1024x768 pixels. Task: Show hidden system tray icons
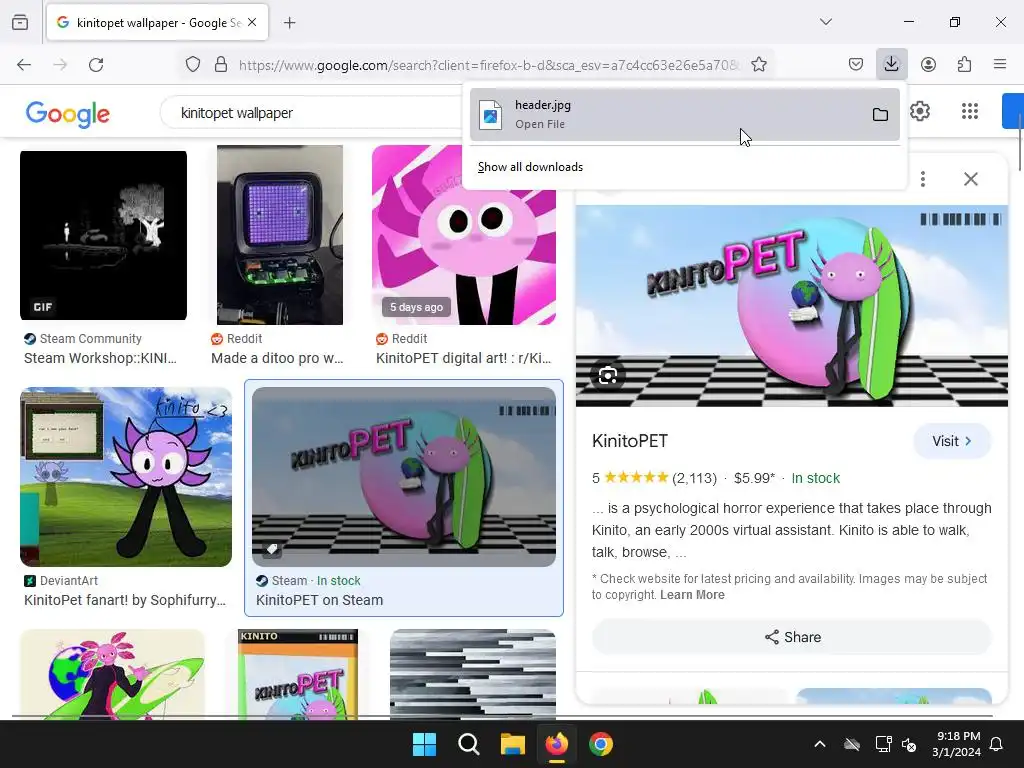(820, 744)
